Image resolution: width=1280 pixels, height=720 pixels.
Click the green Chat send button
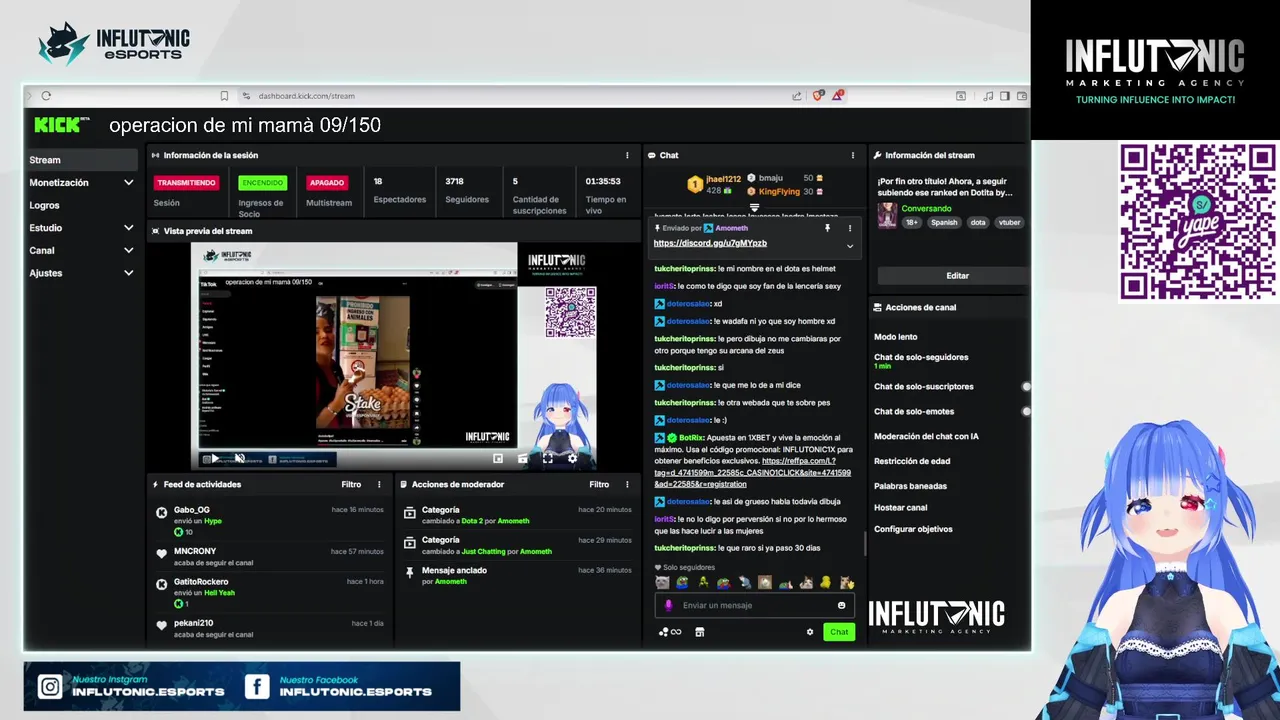839,632
